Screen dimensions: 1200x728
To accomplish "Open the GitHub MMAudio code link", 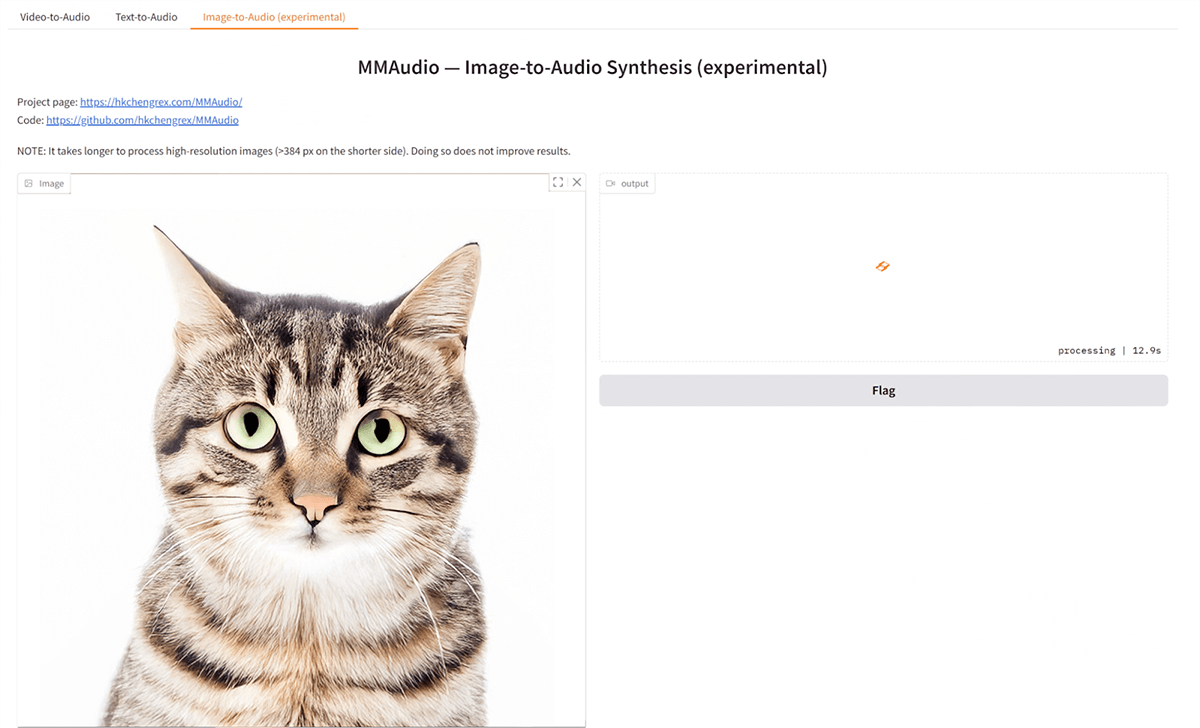I will 142,120.
